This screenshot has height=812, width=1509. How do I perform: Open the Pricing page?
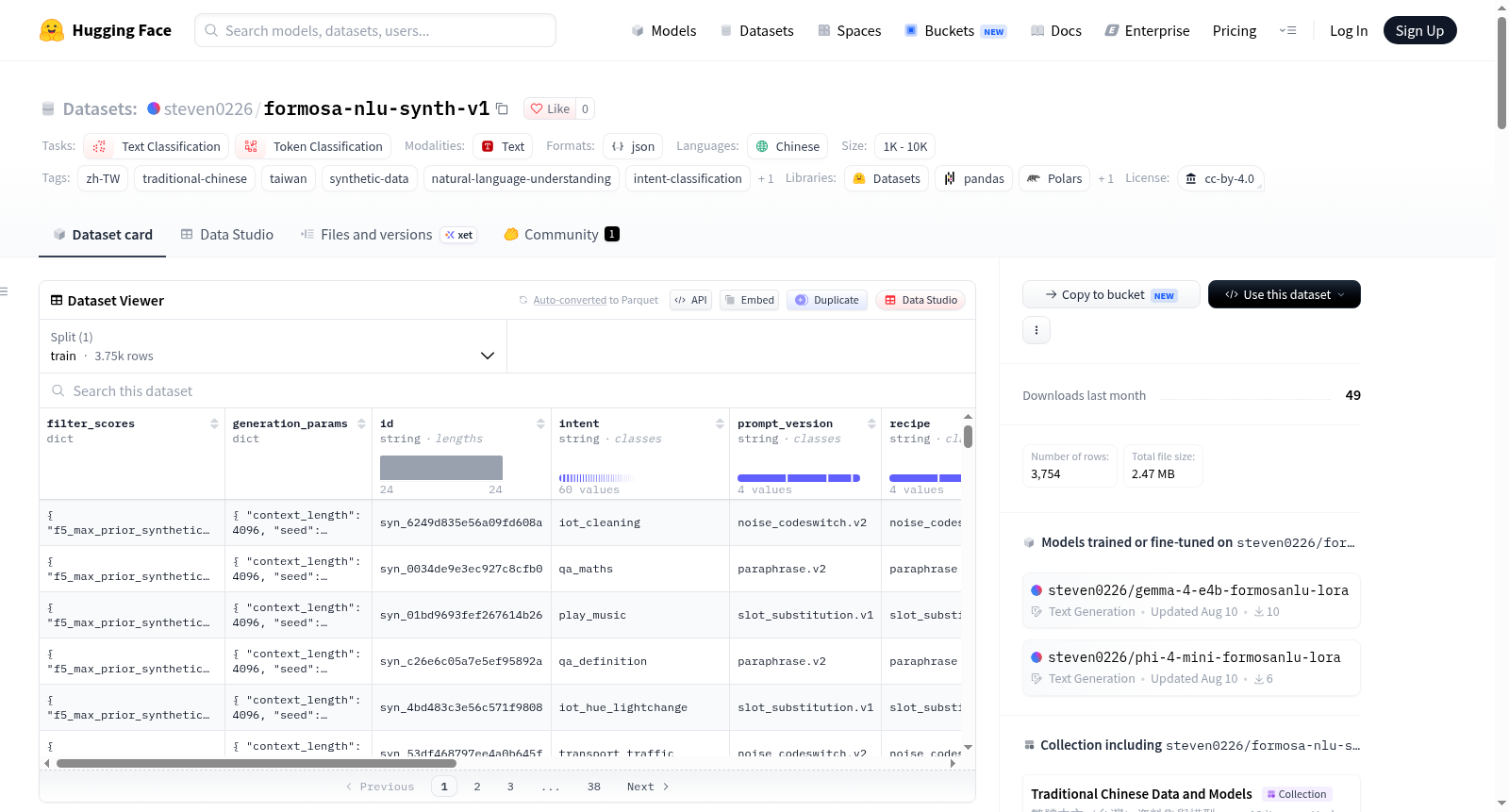tap(1235, 30)
